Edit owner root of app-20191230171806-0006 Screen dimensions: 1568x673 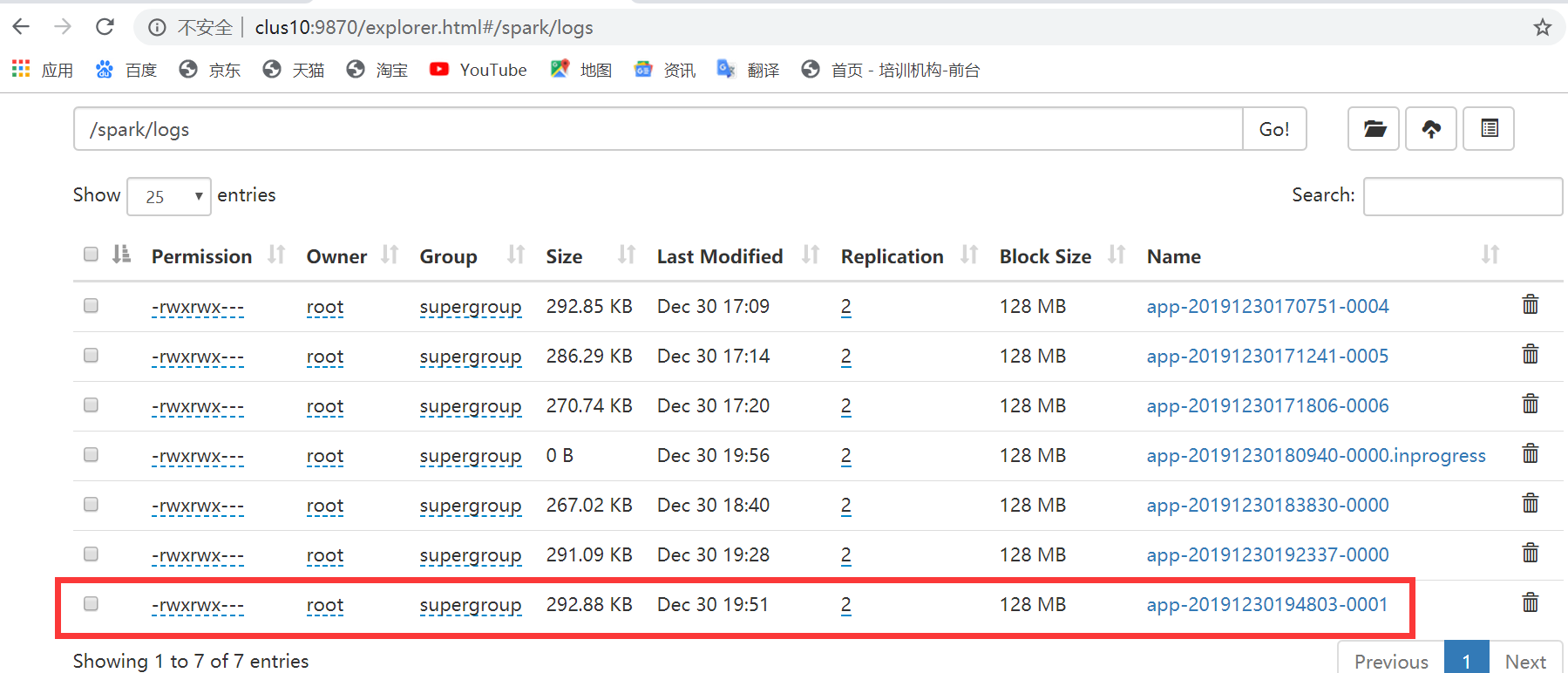click(325, 406)
